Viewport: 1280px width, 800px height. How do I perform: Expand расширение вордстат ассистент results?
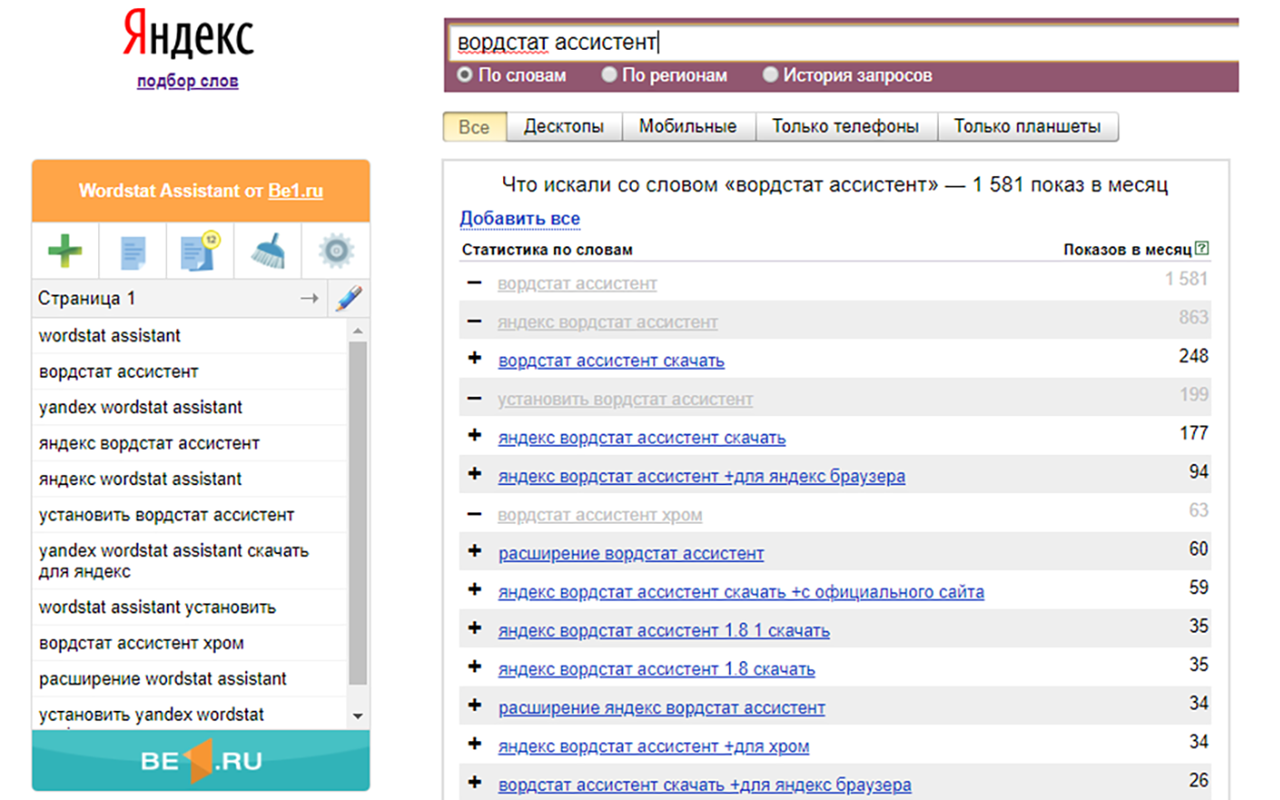tap(473, 552)
